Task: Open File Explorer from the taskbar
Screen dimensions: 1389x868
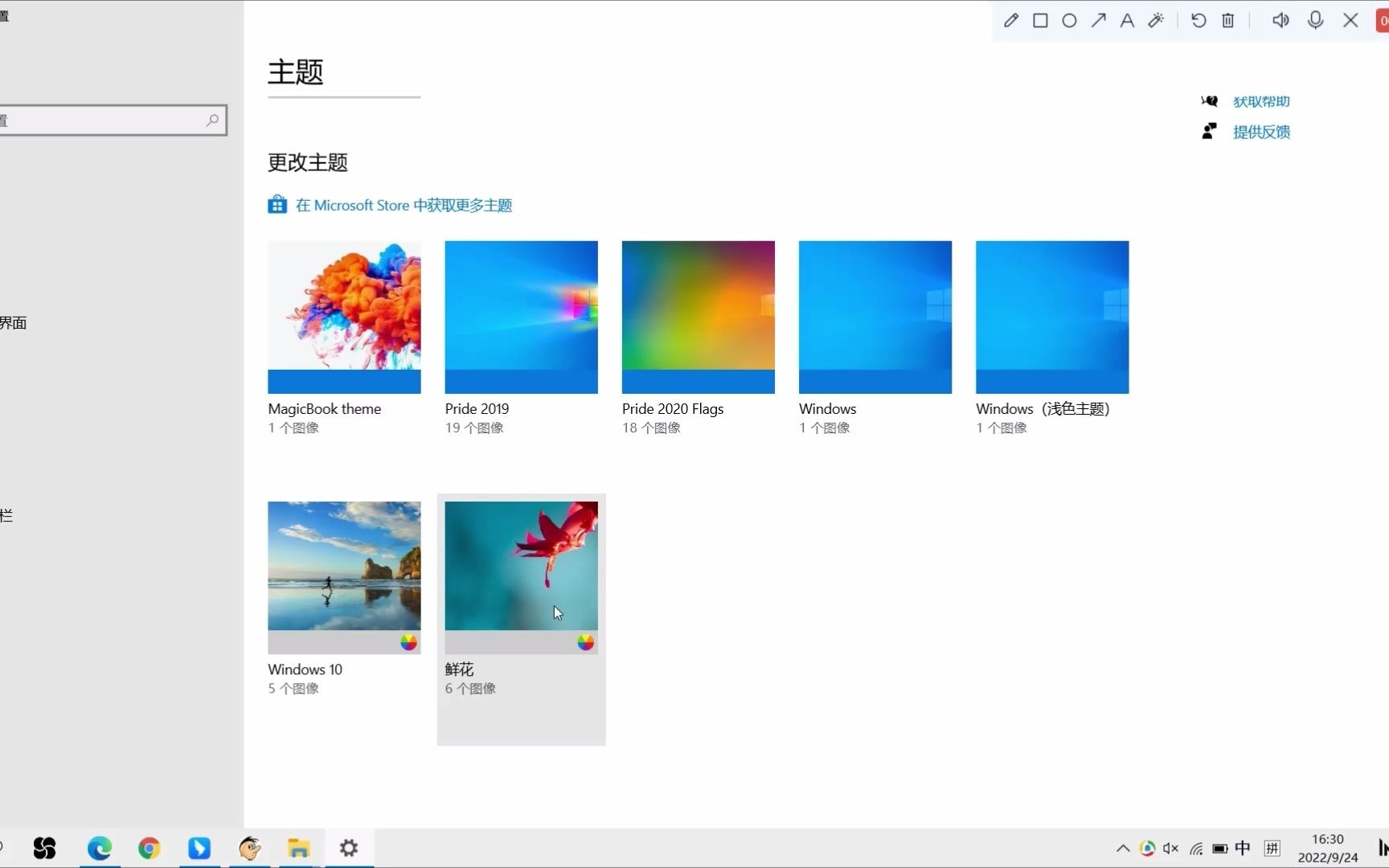Action: click(298, 848)
